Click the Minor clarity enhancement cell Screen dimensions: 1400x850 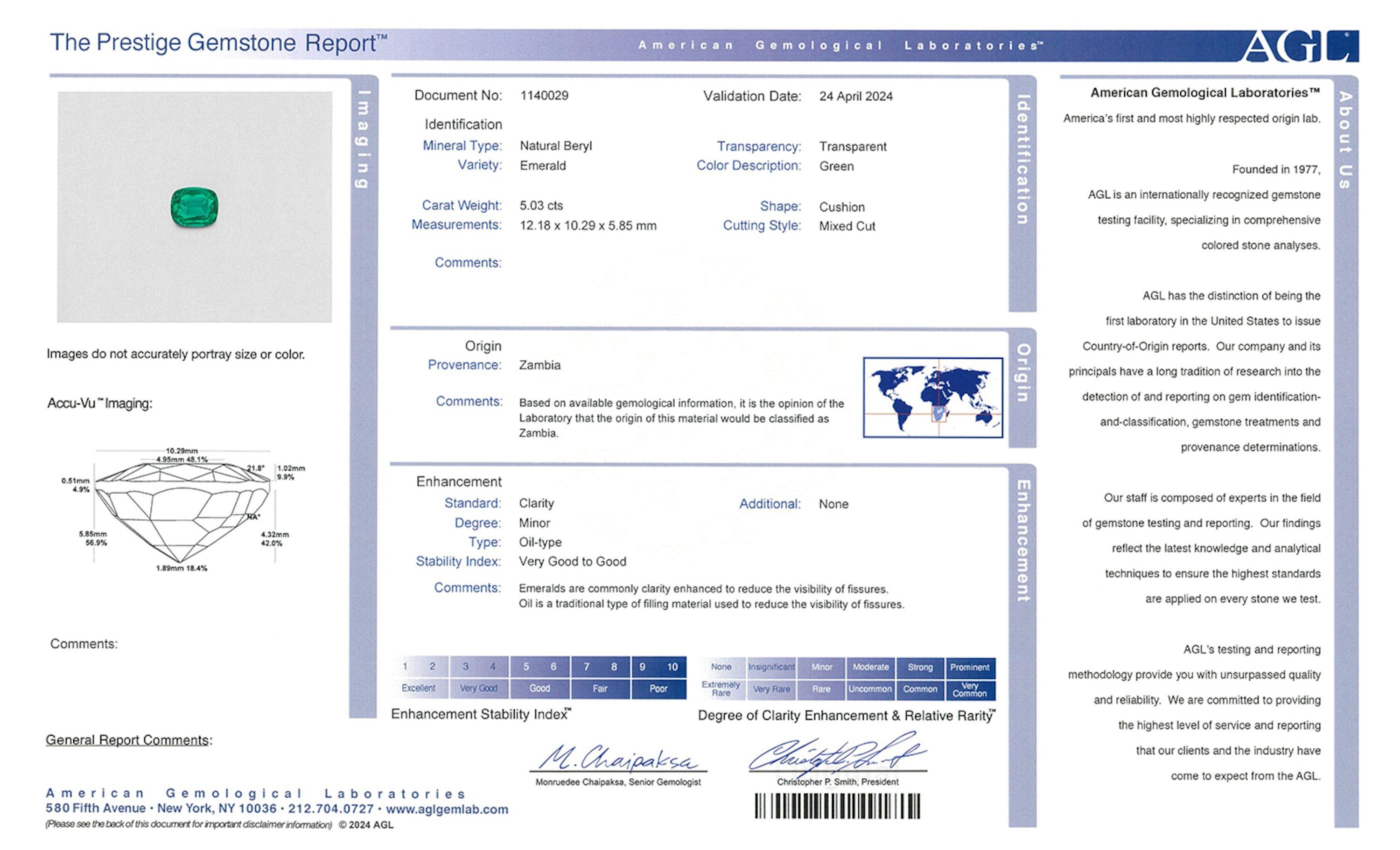[821, 667]
